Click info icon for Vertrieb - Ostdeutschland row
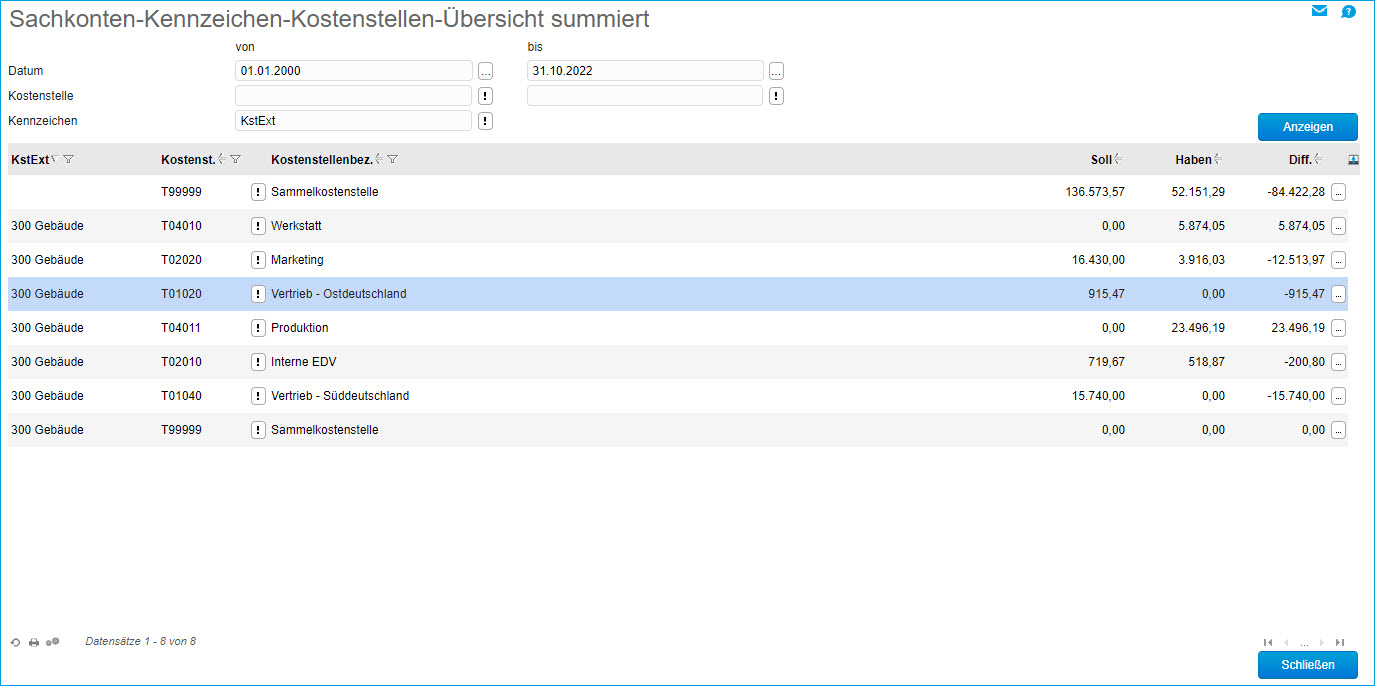This screenshot has height=686, width=1375. click(258, 294)
